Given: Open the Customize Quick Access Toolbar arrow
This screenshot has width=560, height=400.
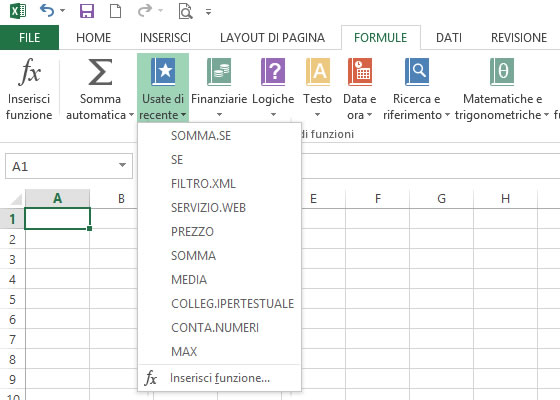Looking at the screenshot, I should (208, 12).
